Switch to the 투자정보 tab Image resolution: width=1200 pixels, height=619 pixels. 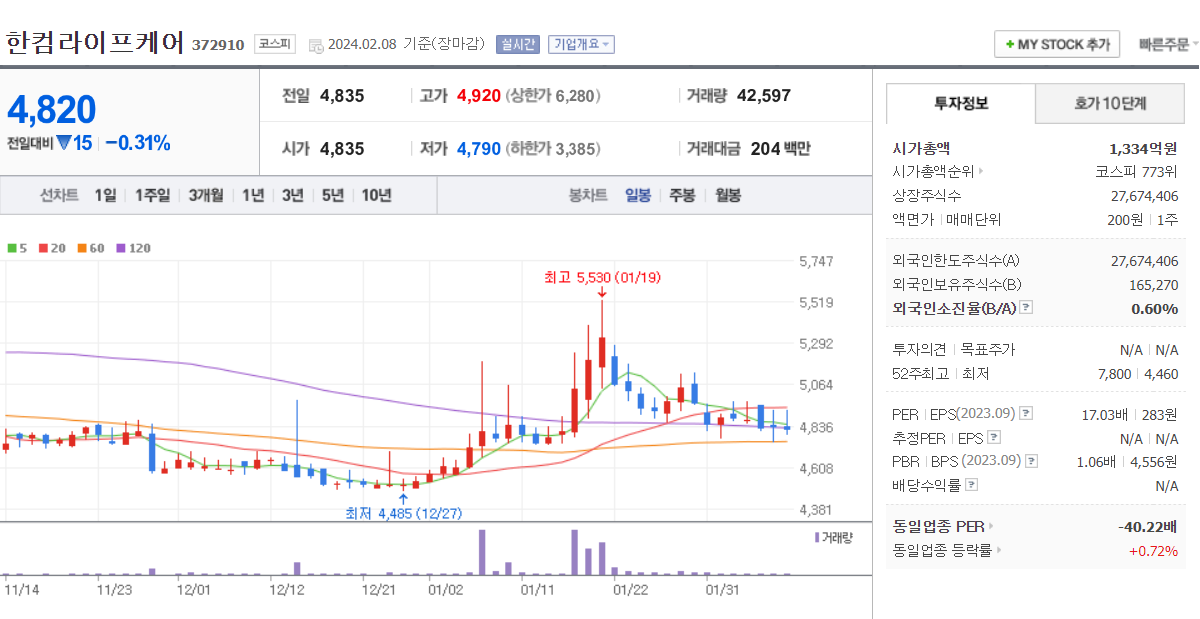click(960, 103)
